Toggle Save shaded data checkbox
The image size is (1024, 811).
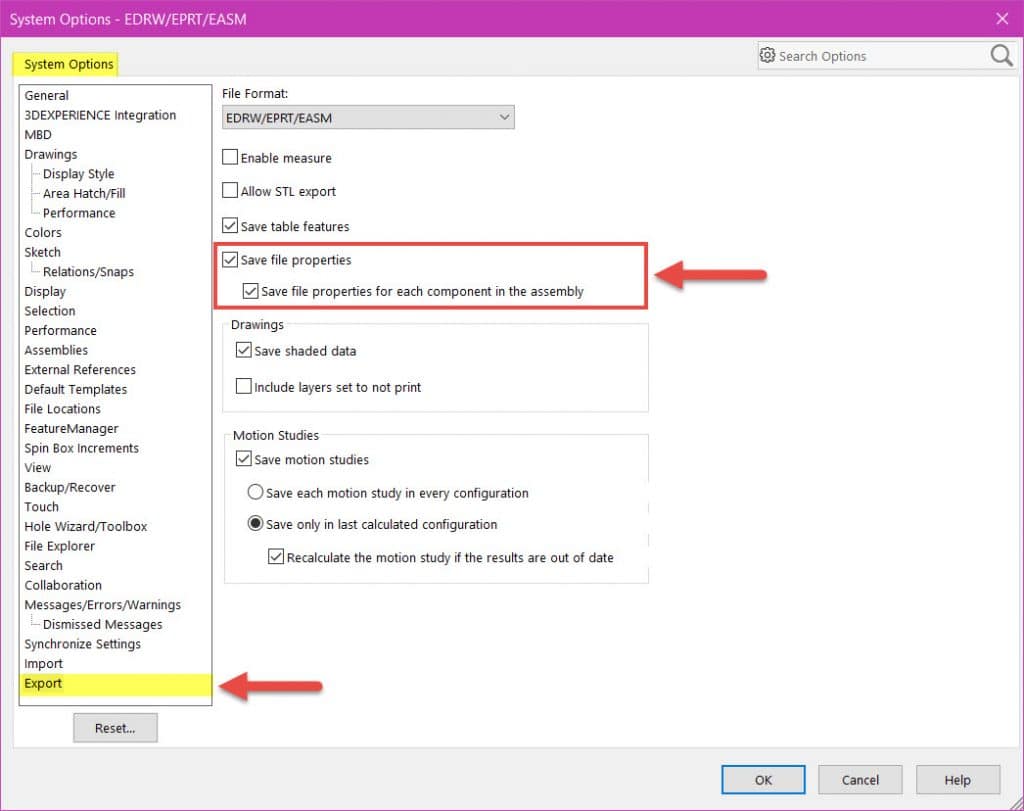pyautogui.click(x=244, y=351)
